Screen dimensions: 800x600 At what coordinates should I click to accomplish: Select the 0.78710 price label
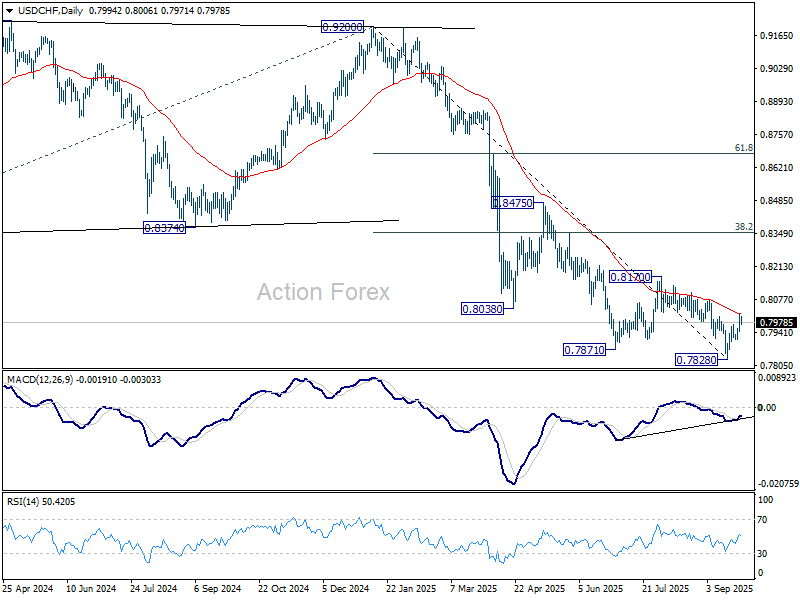point(584,350)
